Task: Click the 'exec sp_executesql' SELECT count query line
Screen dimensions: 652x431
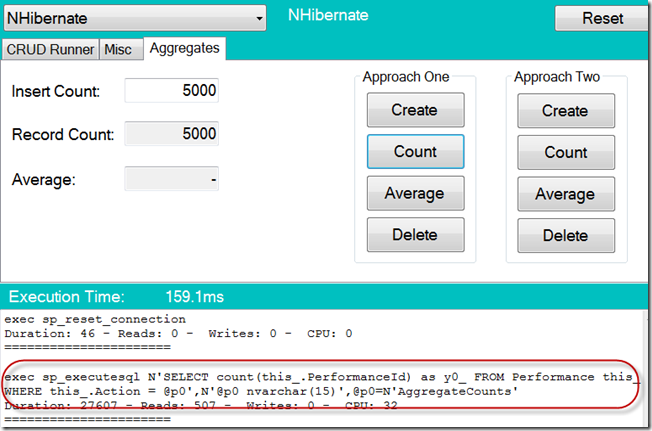Action: coord(322,377)
